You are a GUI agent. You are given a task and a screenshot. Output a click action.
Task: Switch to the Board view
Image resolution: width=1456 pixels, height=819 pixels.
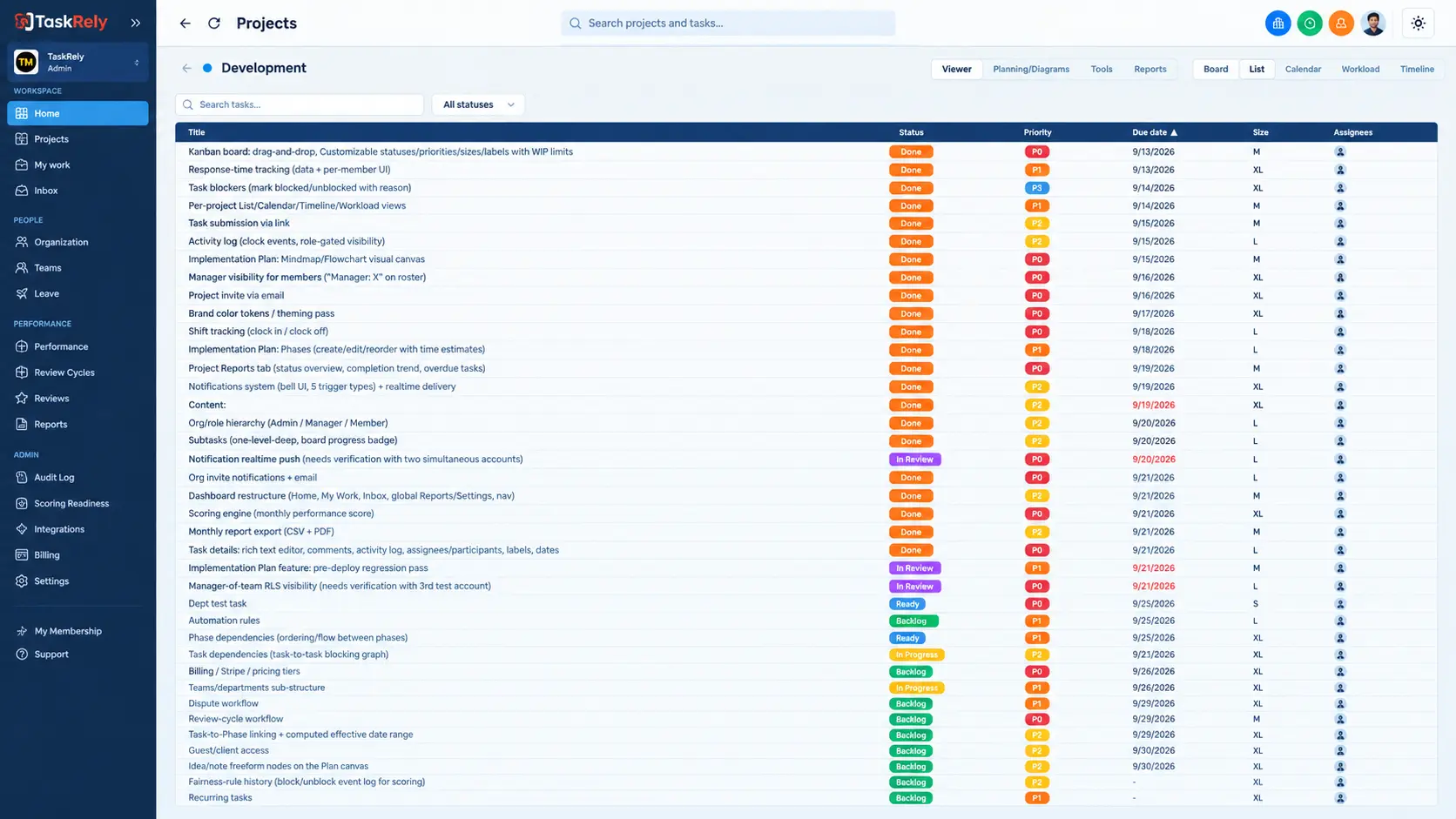point(1216,69)
